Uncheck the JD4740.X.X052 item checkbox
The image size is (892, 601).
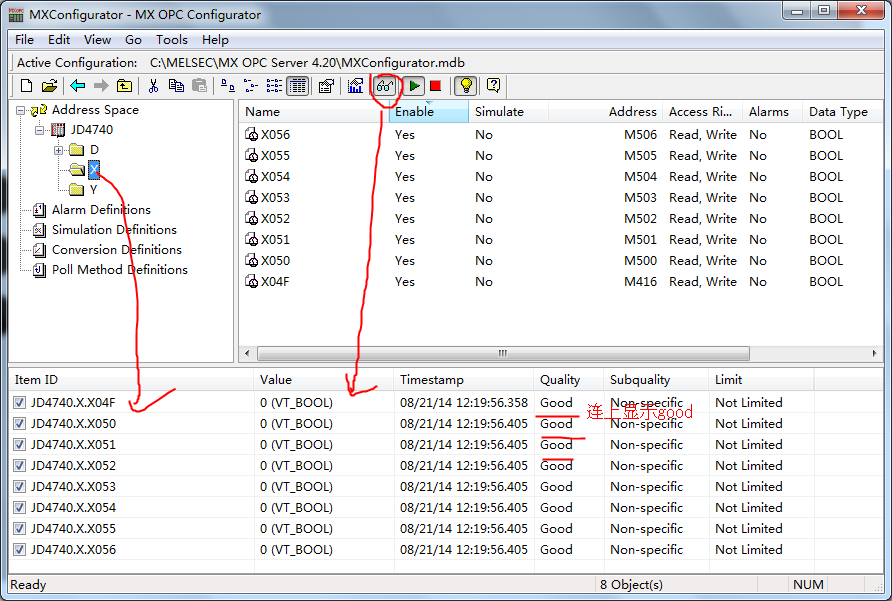click(21, 466)
